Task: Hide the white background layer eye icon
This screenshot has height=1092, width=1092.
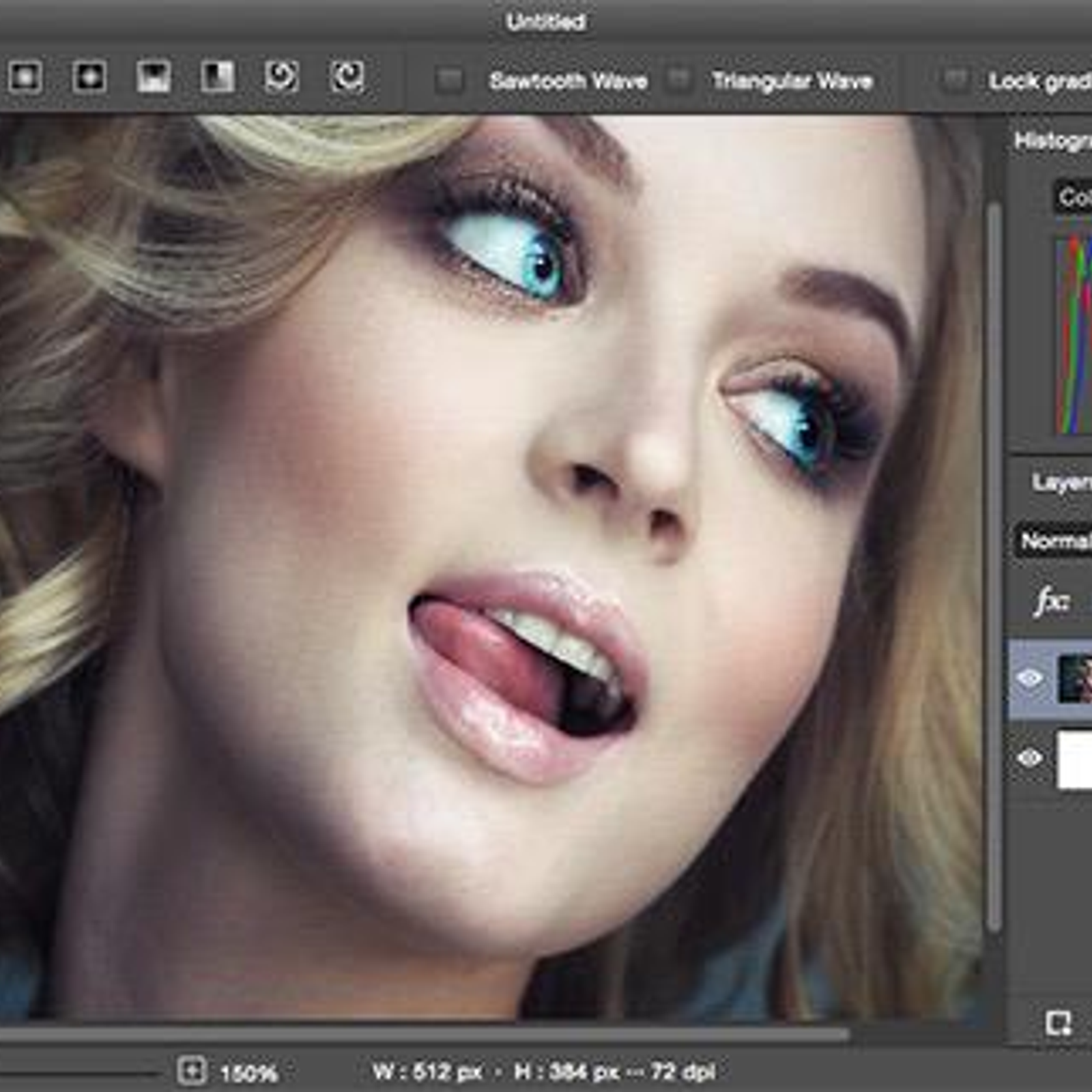Action: [1030, 758]
